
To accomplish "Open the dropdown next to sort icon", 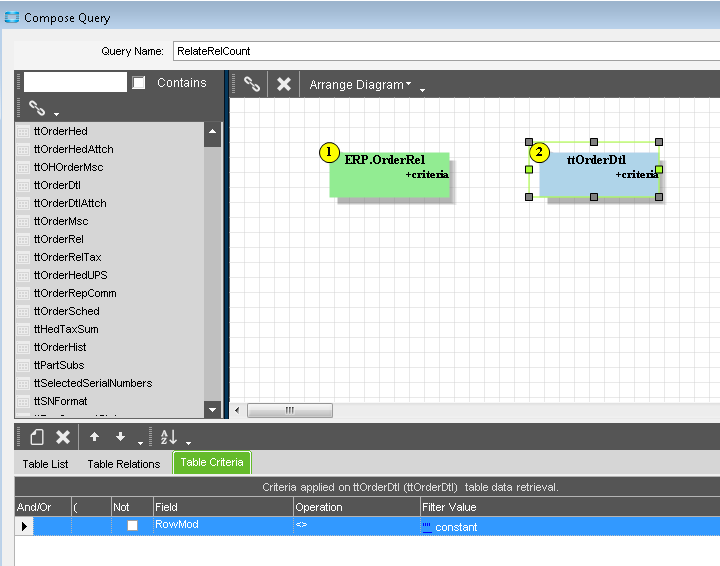I will pyautogui.click(x=188, y=443).
